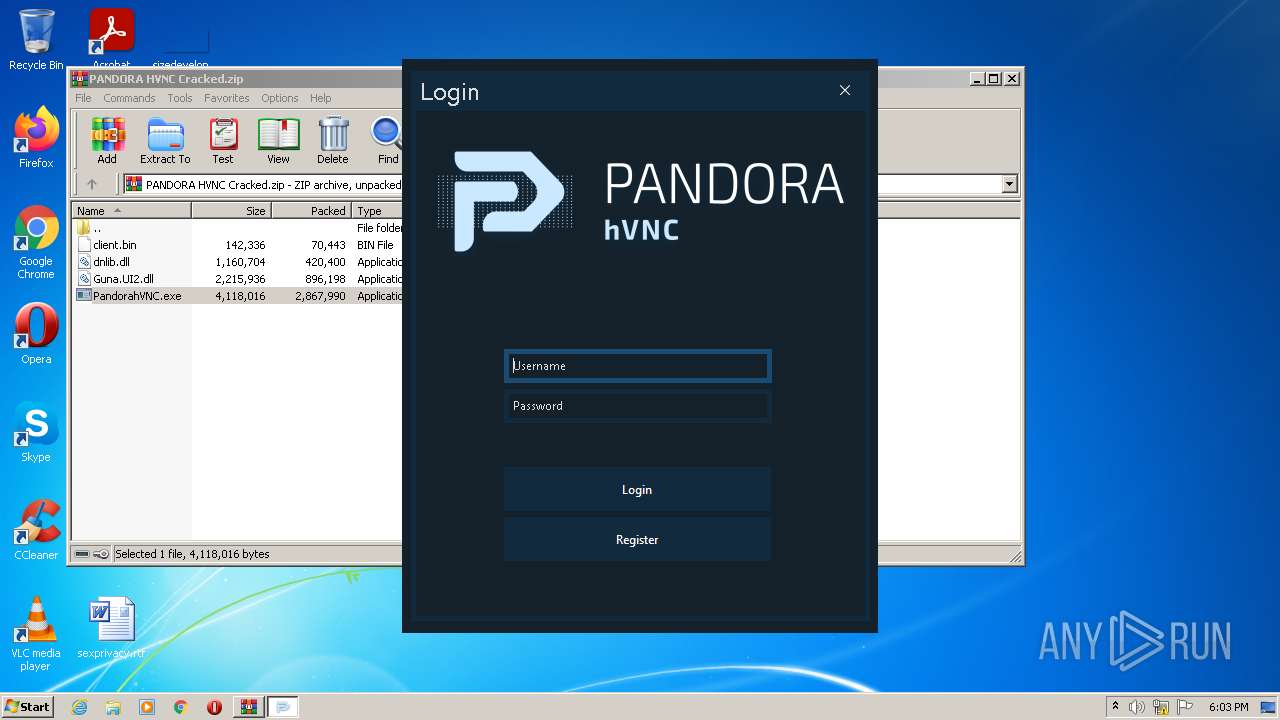Open the Favorites menu
The height and width of the screenshot is (720, 1280).
pyautogui.click(x=227, y=98)
